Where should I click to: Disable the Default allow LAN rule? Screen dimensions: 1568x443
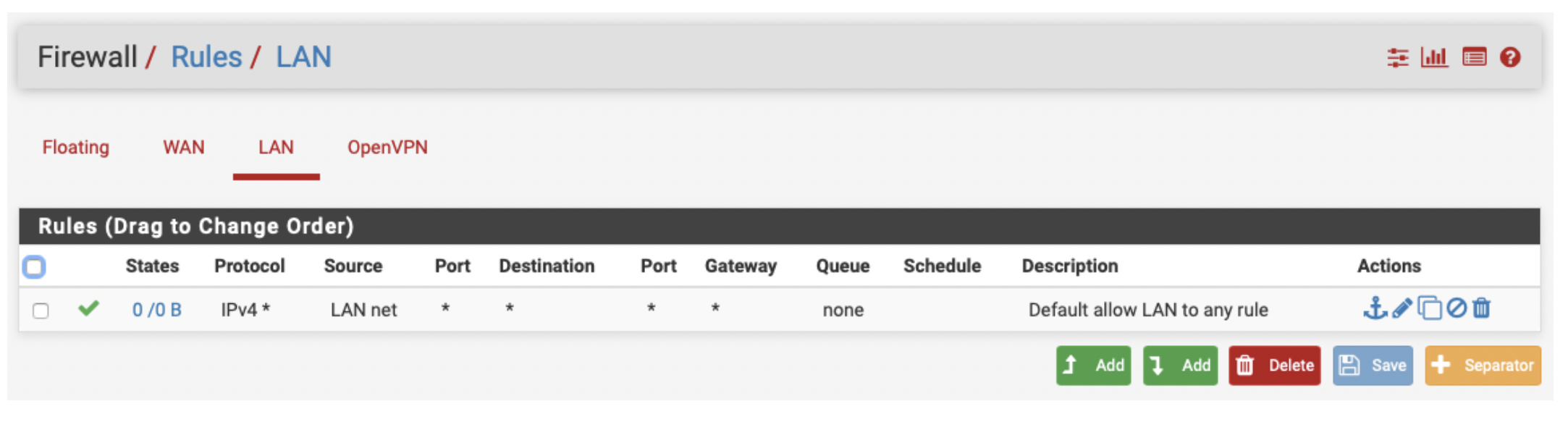point(1457,308)
